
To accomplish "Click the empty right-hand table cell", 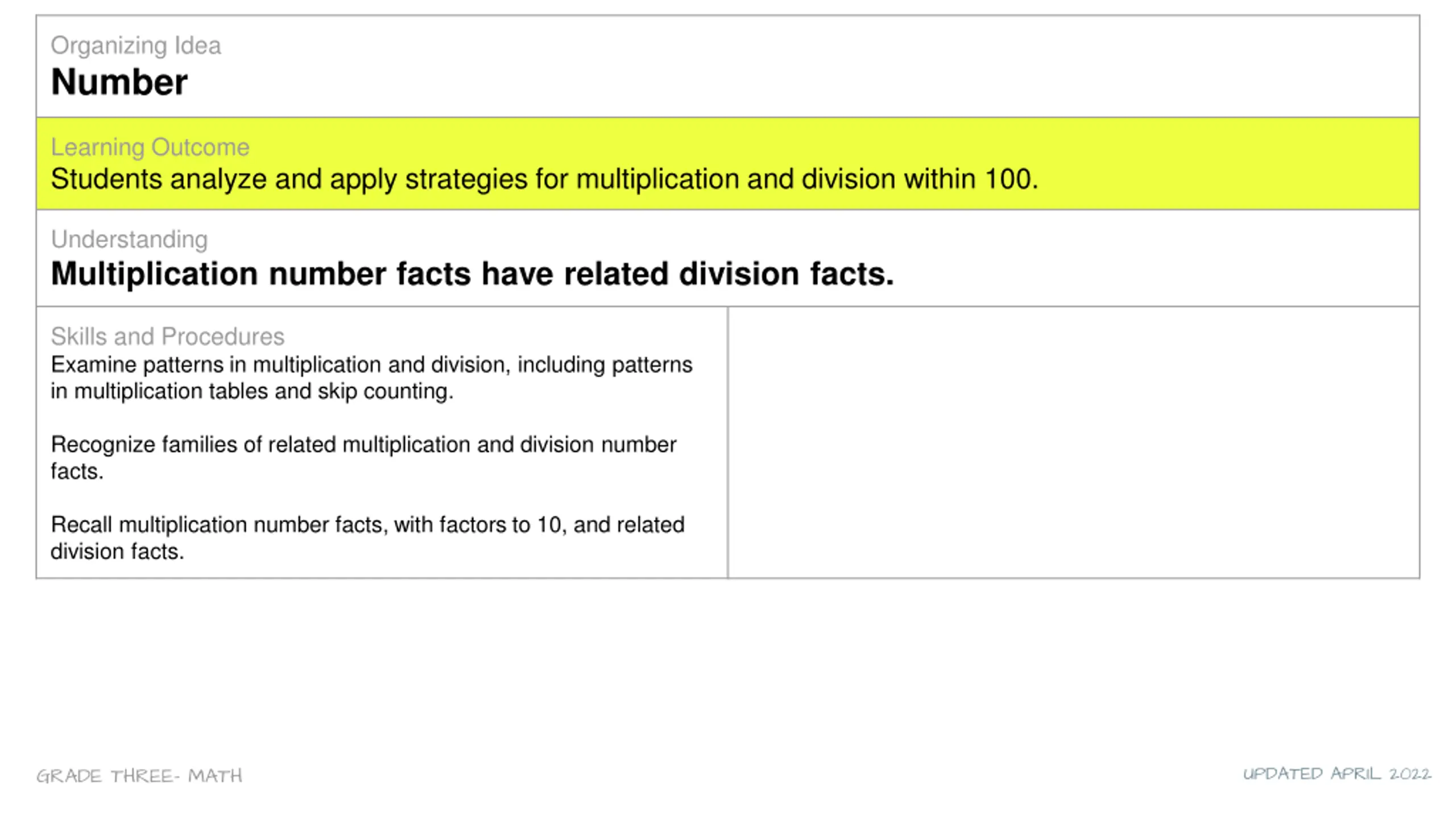I will 1073,442.
